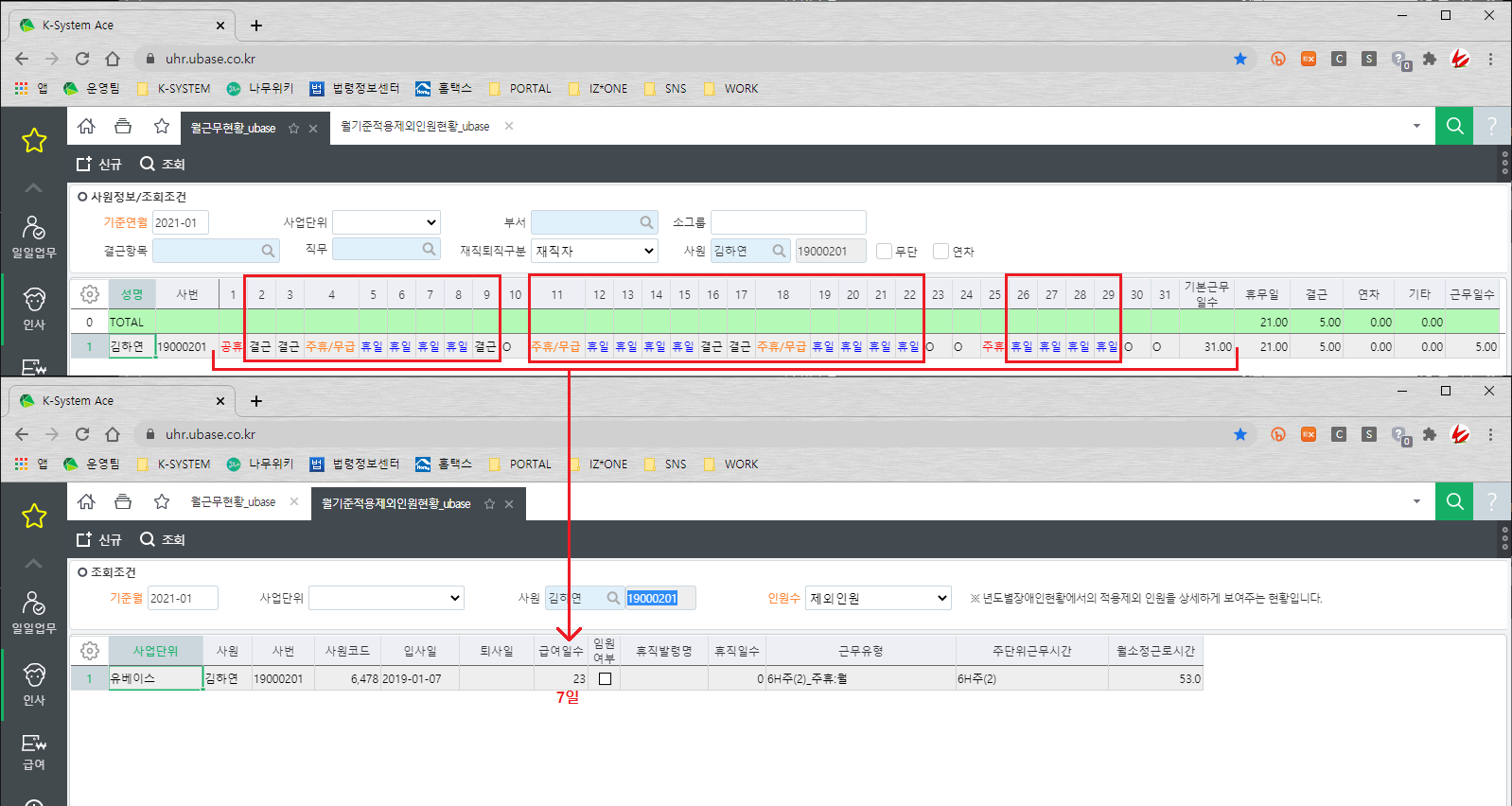Screen dimensions: 1512x806
Task: Click grid settings gear in upper window table
Action: point(90,294)
